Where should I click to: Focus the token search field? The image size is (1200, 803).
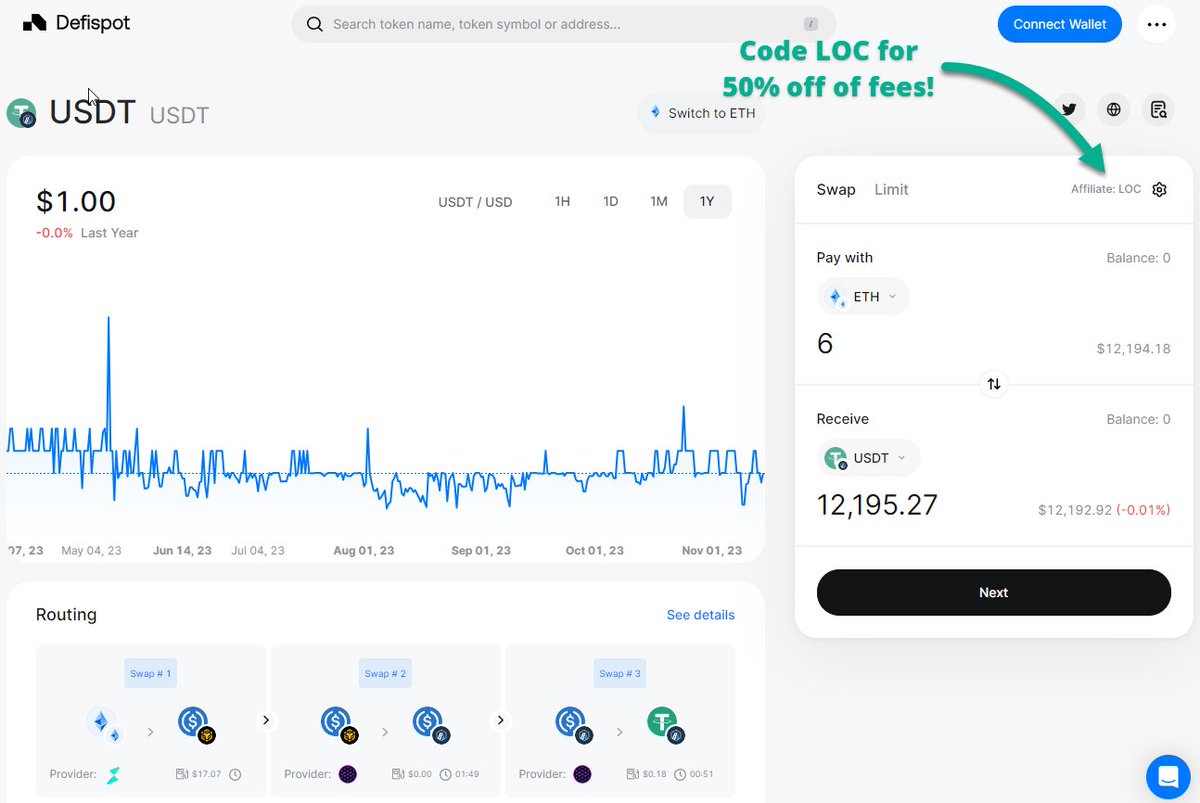pyautogui.click(x=563, y=24)
